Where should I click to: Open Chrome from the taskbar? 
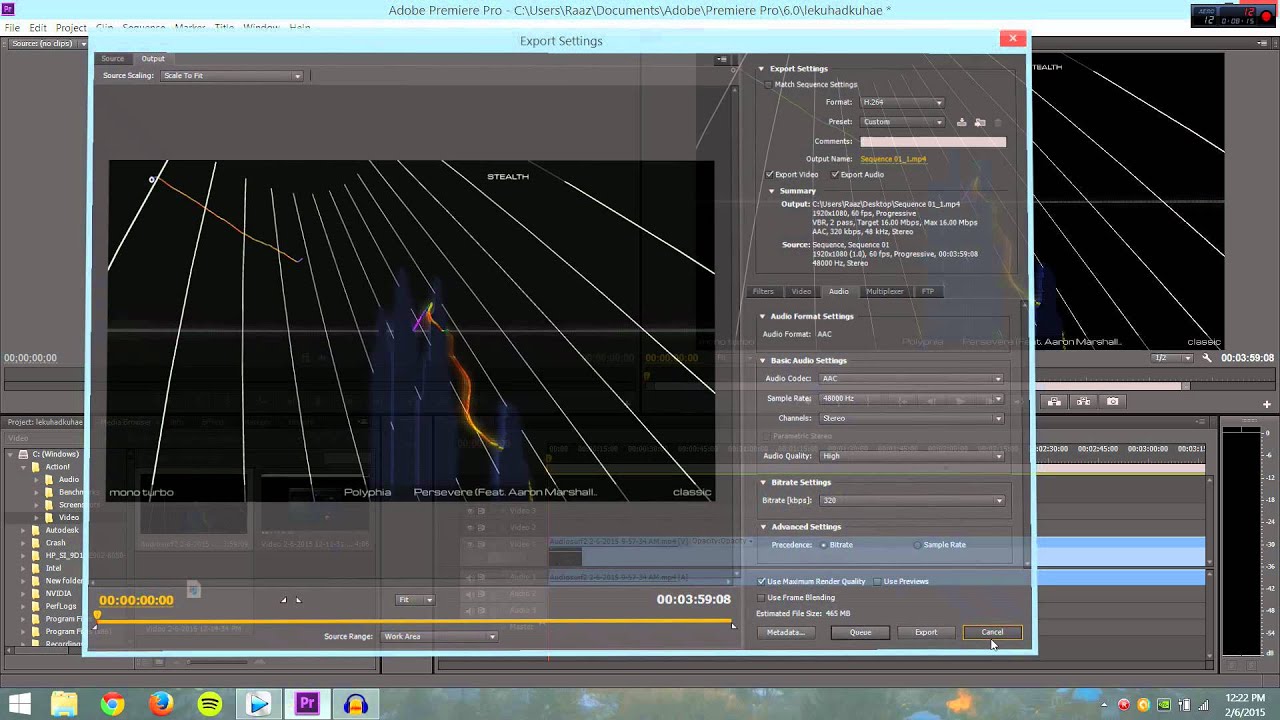112,704
